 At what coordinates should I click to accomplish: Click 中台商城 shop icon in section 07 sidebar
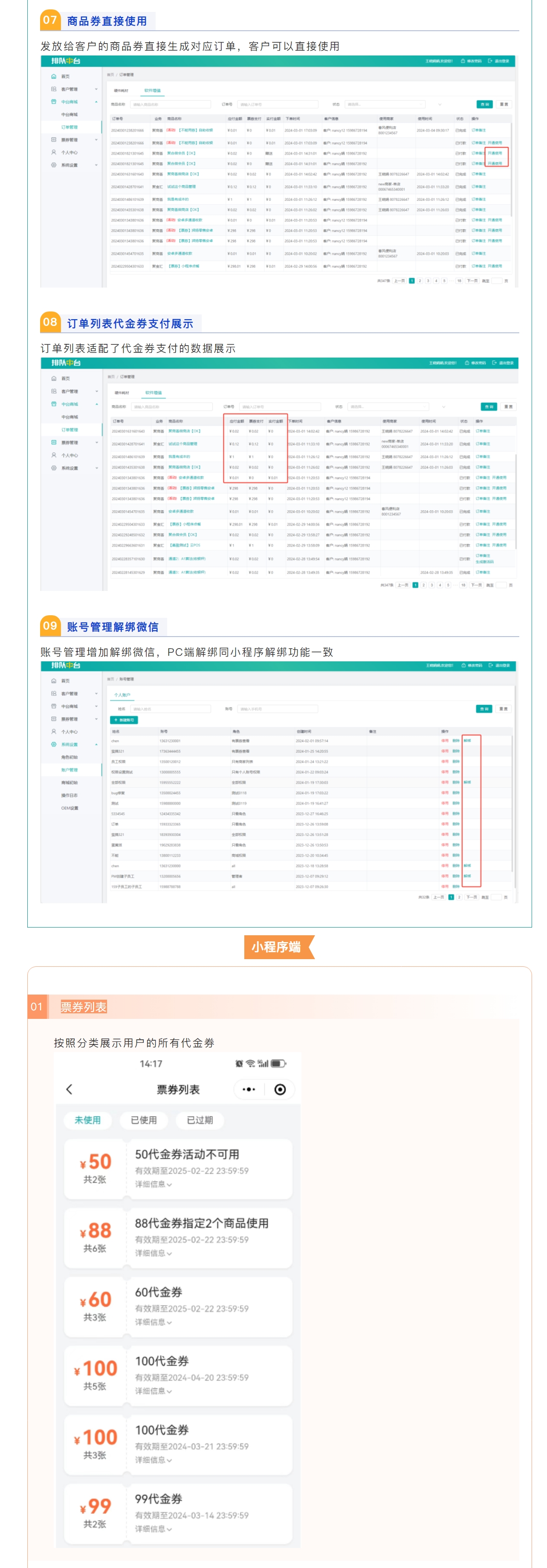click(54, 102)
